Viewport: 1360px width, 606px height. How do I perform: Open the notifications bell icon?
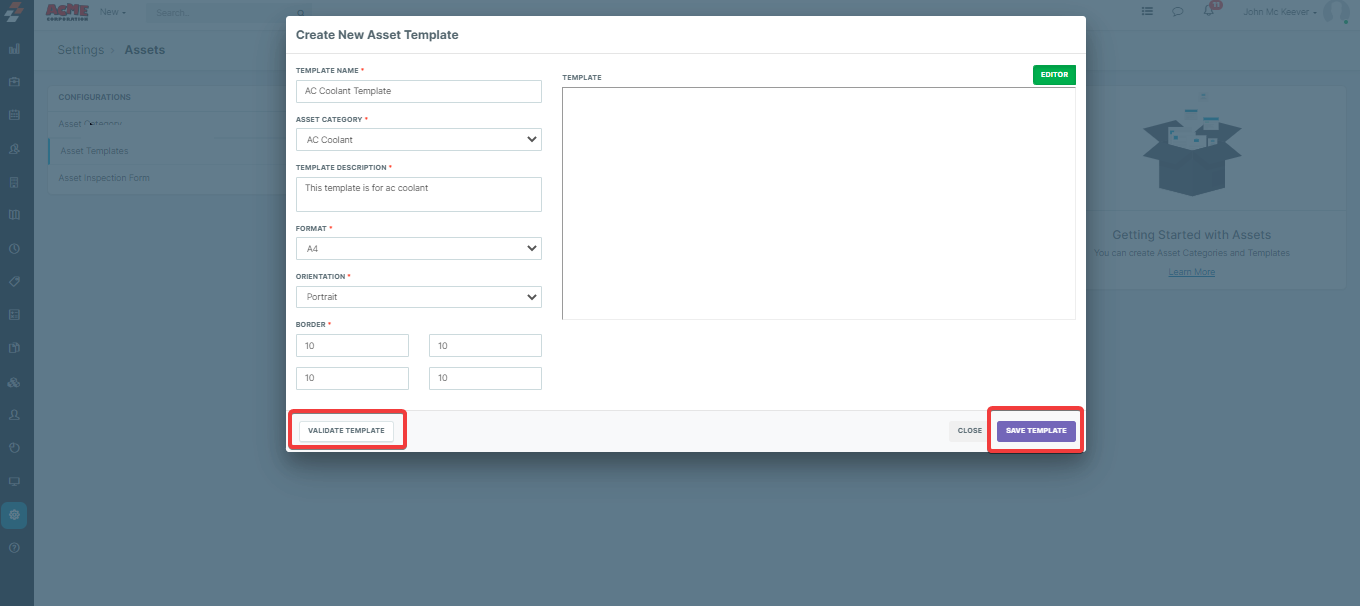pyautogui.click(x=1210, y=11)
